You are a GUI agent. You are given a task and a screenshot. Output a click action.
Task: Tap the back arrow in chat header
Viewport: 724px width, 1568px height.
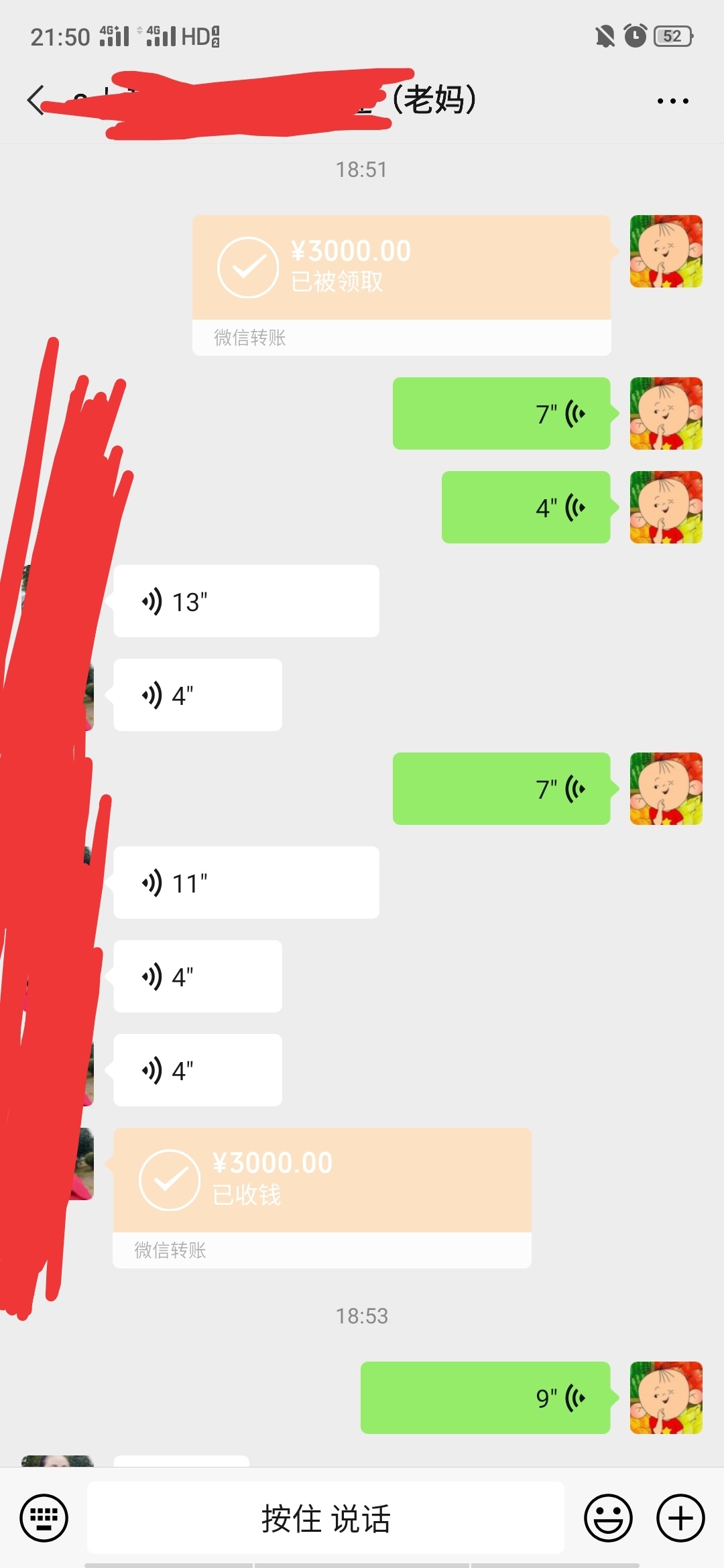[36, 101]
